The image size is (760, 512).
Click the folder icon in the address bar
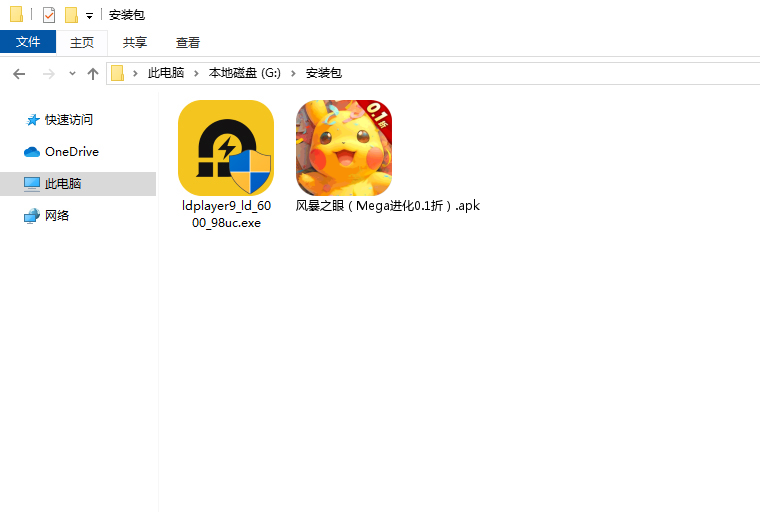pyautogui.click(x=118, y=73)
